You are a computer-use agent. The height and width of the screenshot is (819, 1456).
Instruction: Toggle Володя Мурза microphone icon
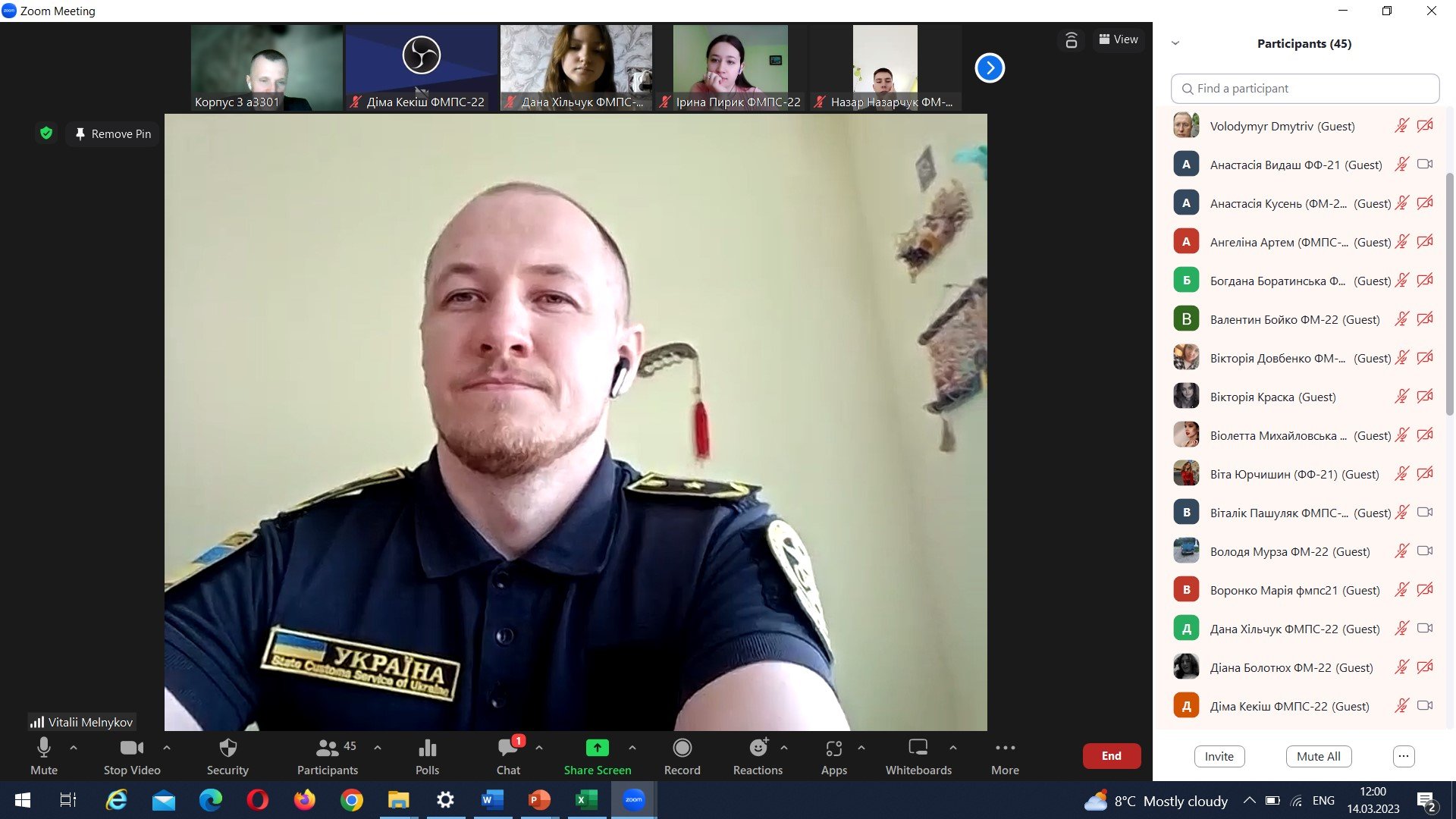(x=1401, y=551)
